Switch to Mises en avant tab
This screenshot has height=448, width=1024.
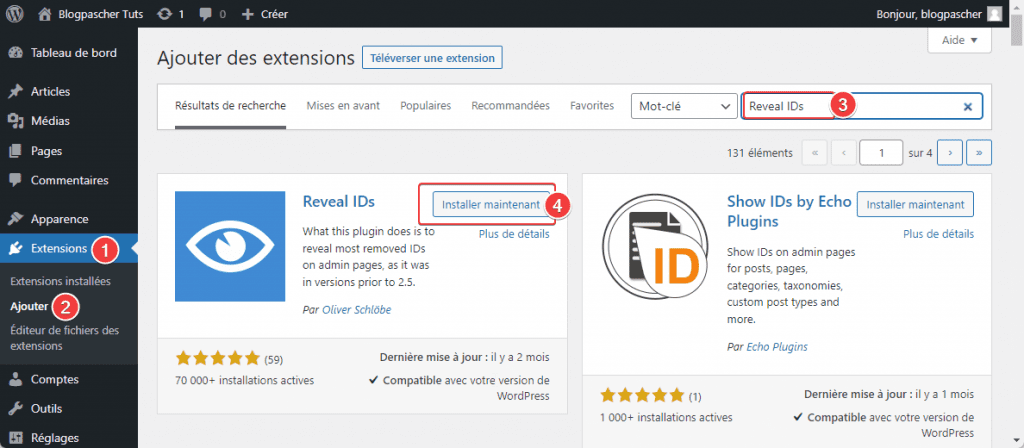tap(343, 106)
